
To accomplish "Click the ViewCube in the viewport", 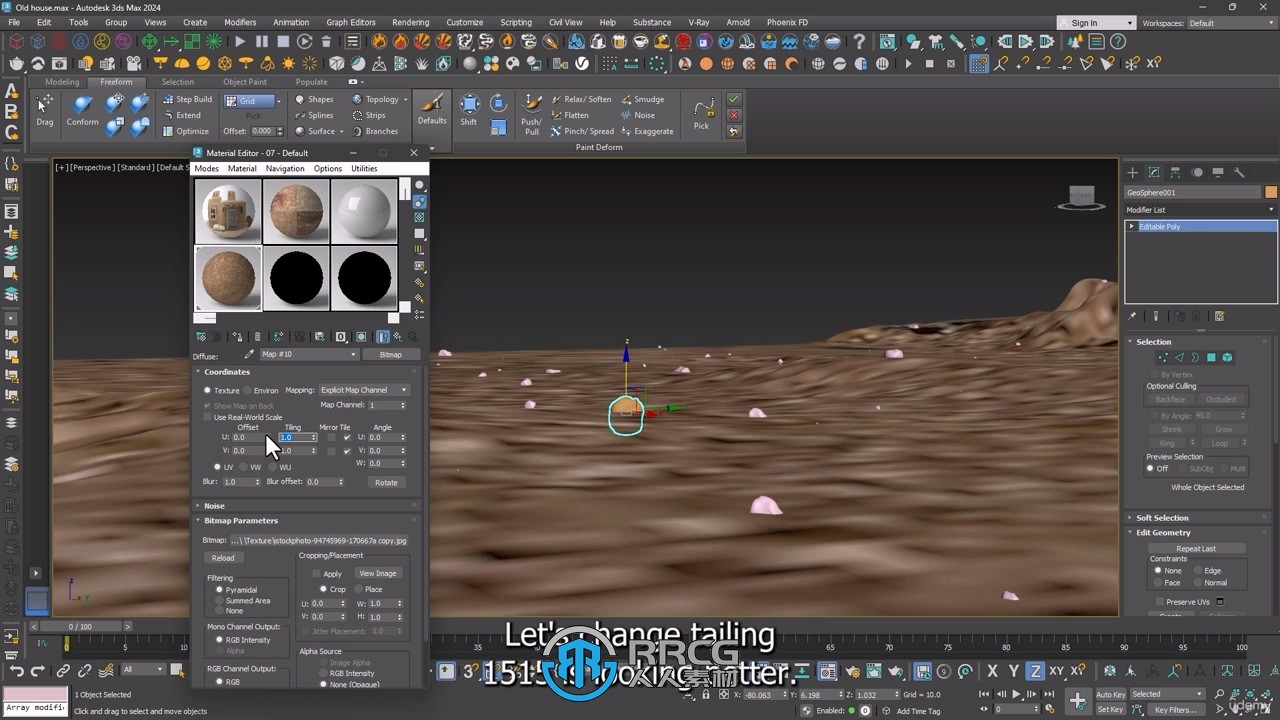I will pos(1081,197).
